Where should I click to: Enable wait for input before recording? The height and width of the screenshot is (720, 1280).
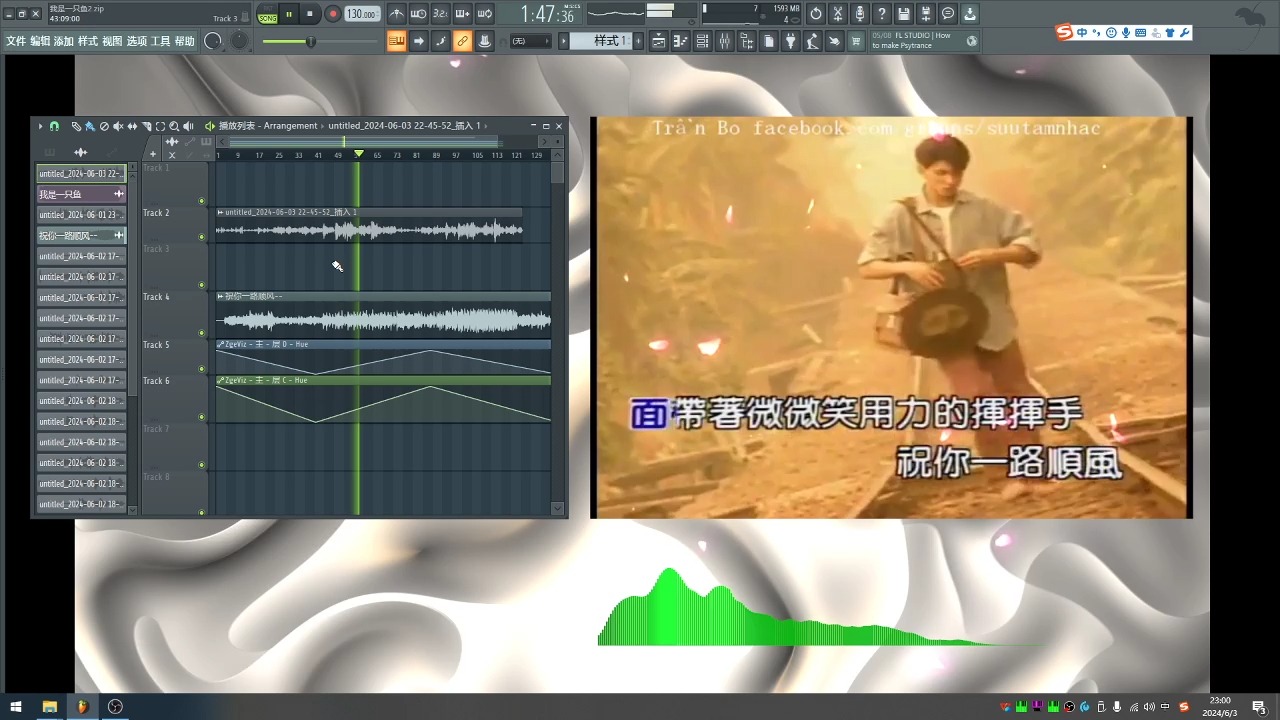click(419, 14)
